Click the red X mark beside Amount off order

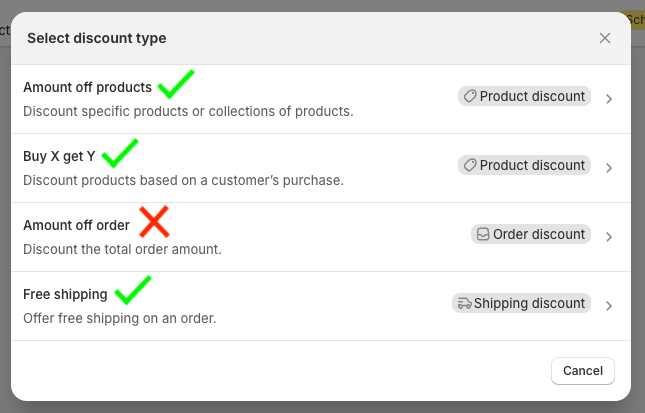pos(154,222)
